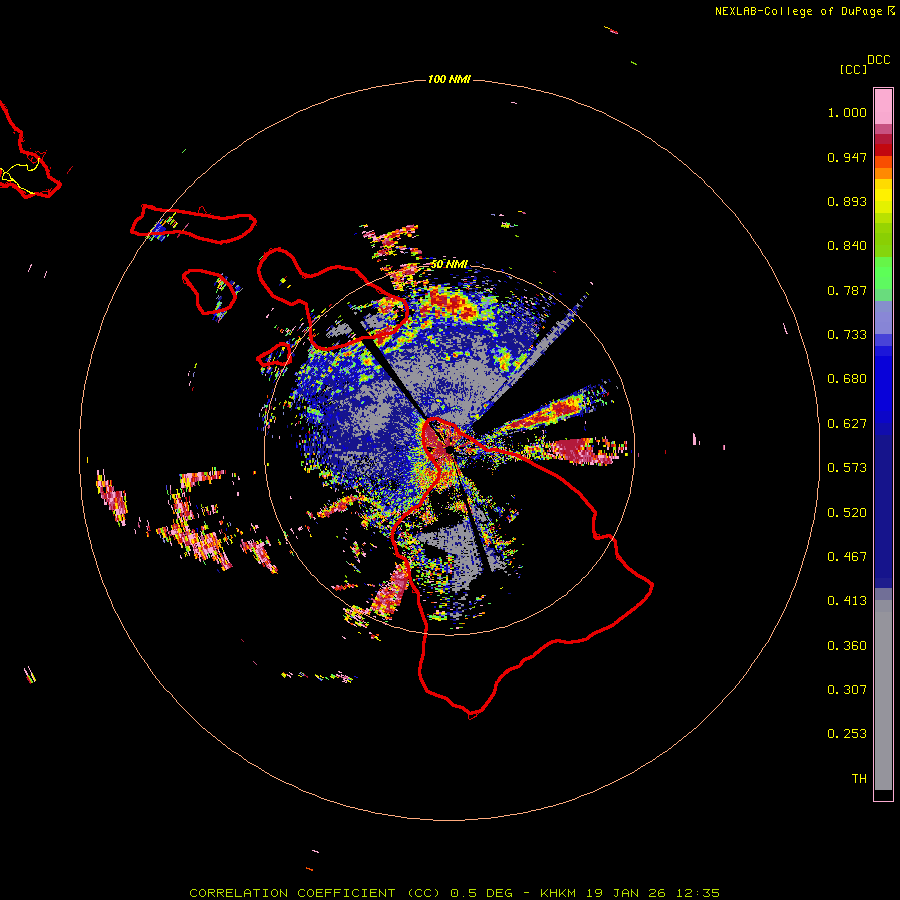Click the 0.413 color scale value
Viewport: 900px width, 900px height.
click(847, 601)
